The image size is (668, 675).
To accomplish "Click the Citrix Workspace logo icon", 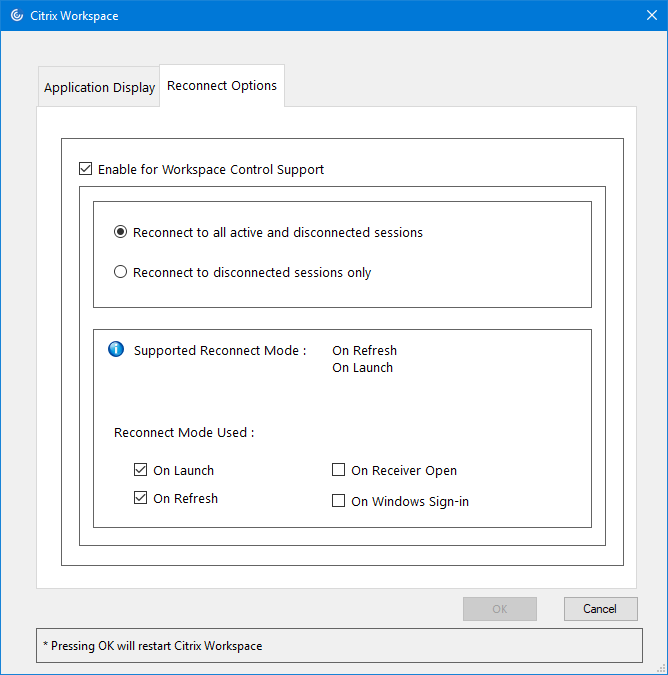I will 17,15.
